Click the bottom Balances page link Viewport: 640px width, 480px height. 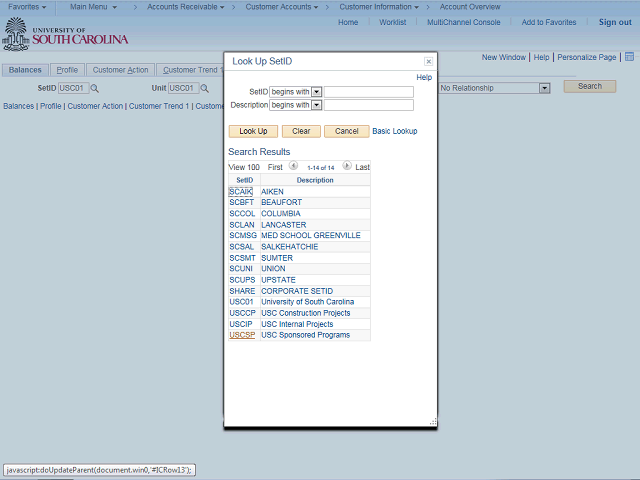point(19,106)
